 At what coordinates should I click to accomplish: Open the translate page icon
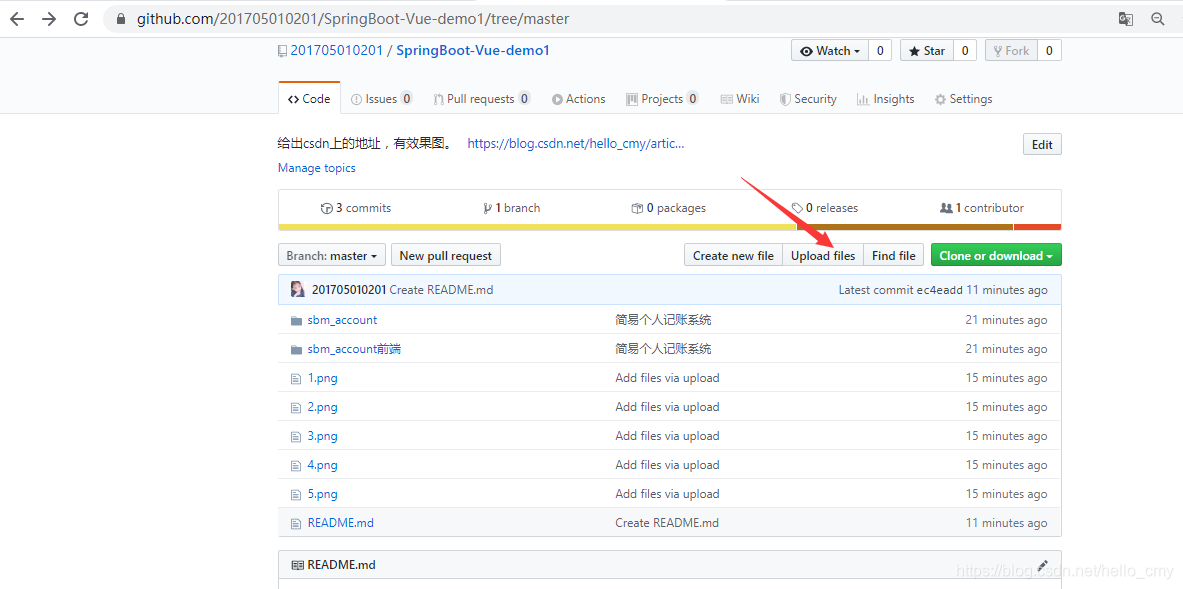pyautogui.click(x=1126, y=20)
